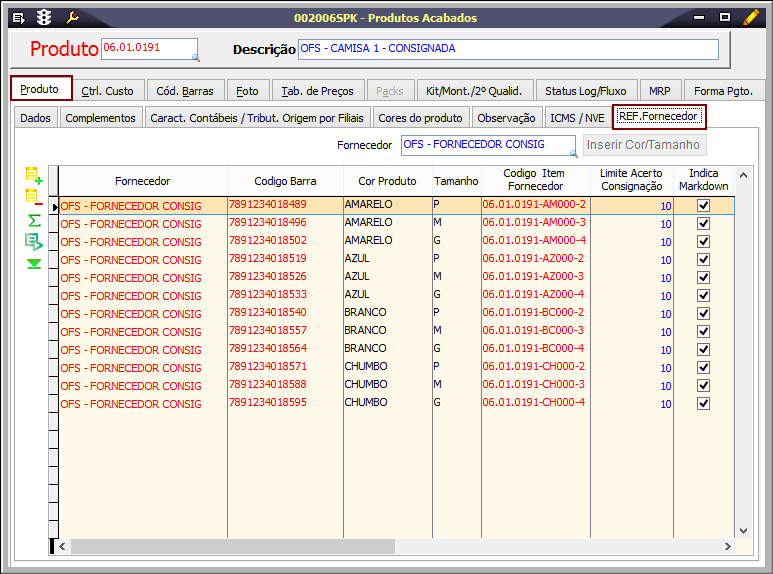Screen dimensions: 773x574
Task: Click the traffic light icon in title bar
Action: coord(44,18)
